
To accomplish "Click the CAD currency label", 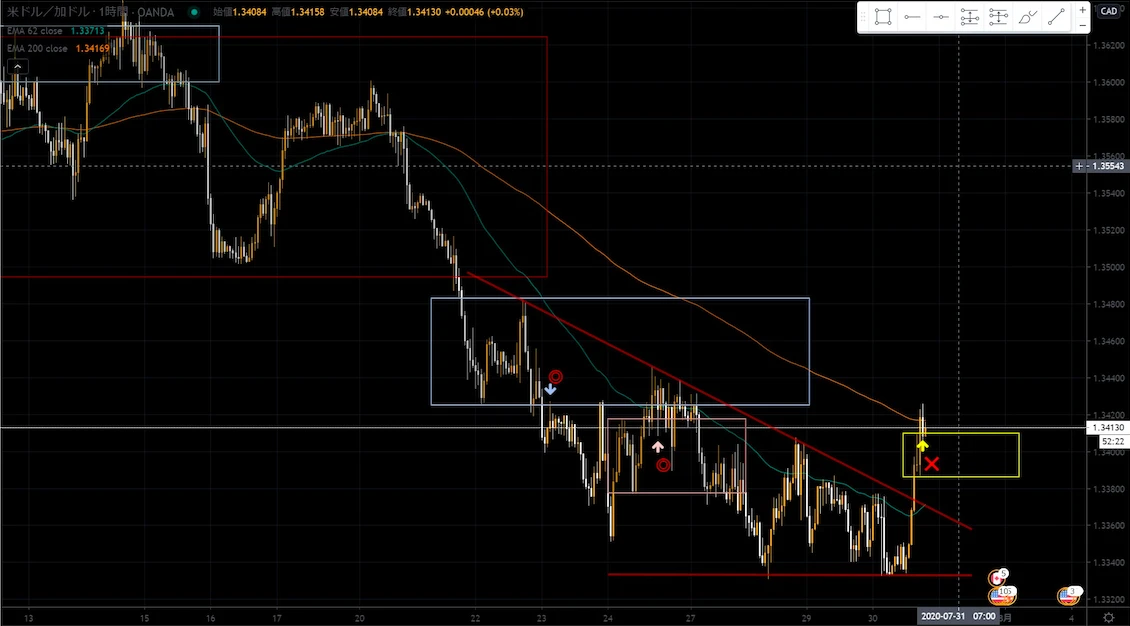I will click(1109, 11).
